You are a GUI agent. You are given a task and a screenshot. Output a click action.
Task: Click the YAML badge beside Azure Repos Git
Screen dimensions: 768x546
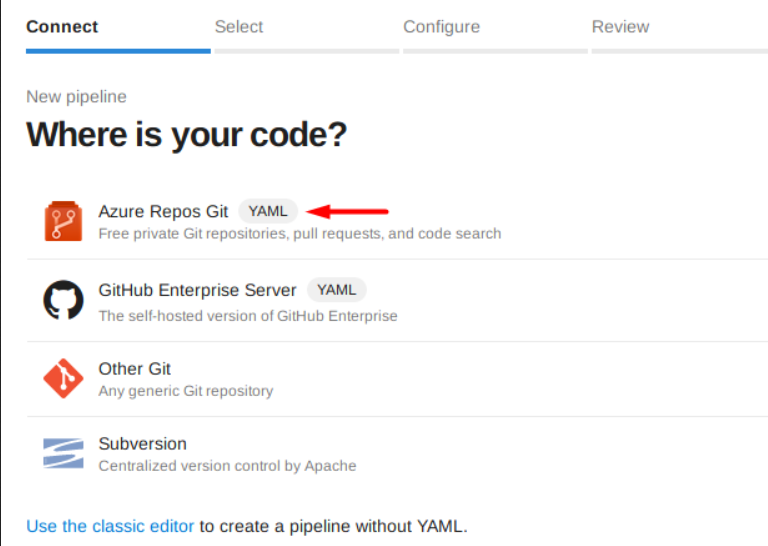[x=268, y=211]
